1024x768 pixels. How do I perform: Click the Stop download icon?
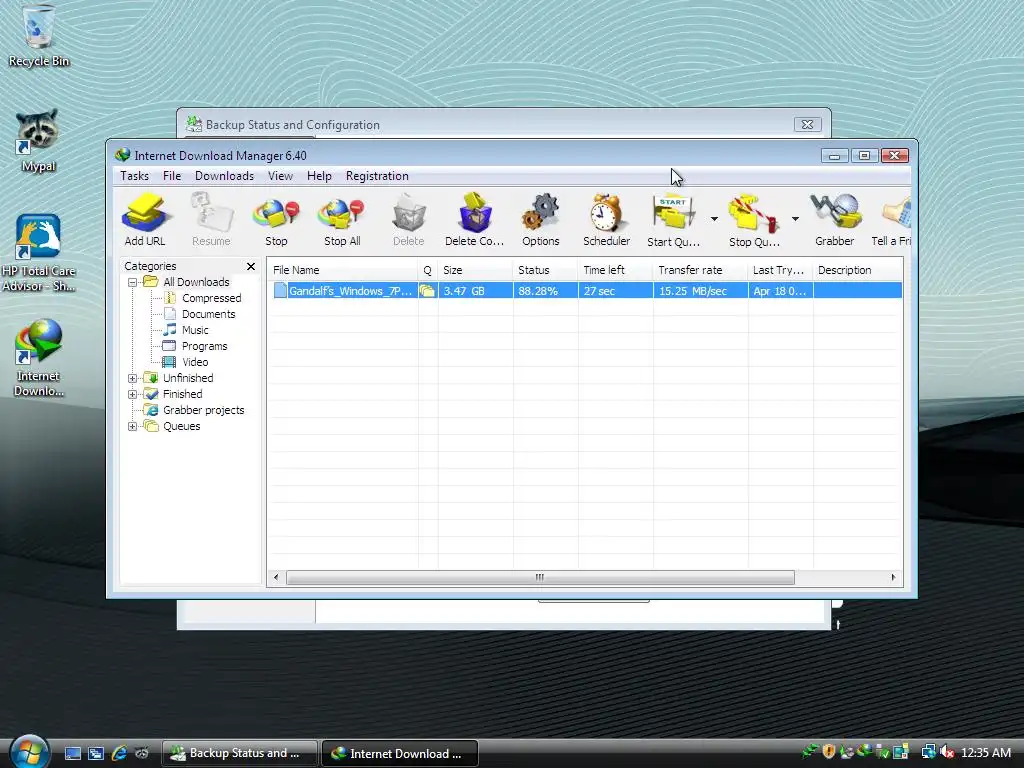[x=276, y=219]
